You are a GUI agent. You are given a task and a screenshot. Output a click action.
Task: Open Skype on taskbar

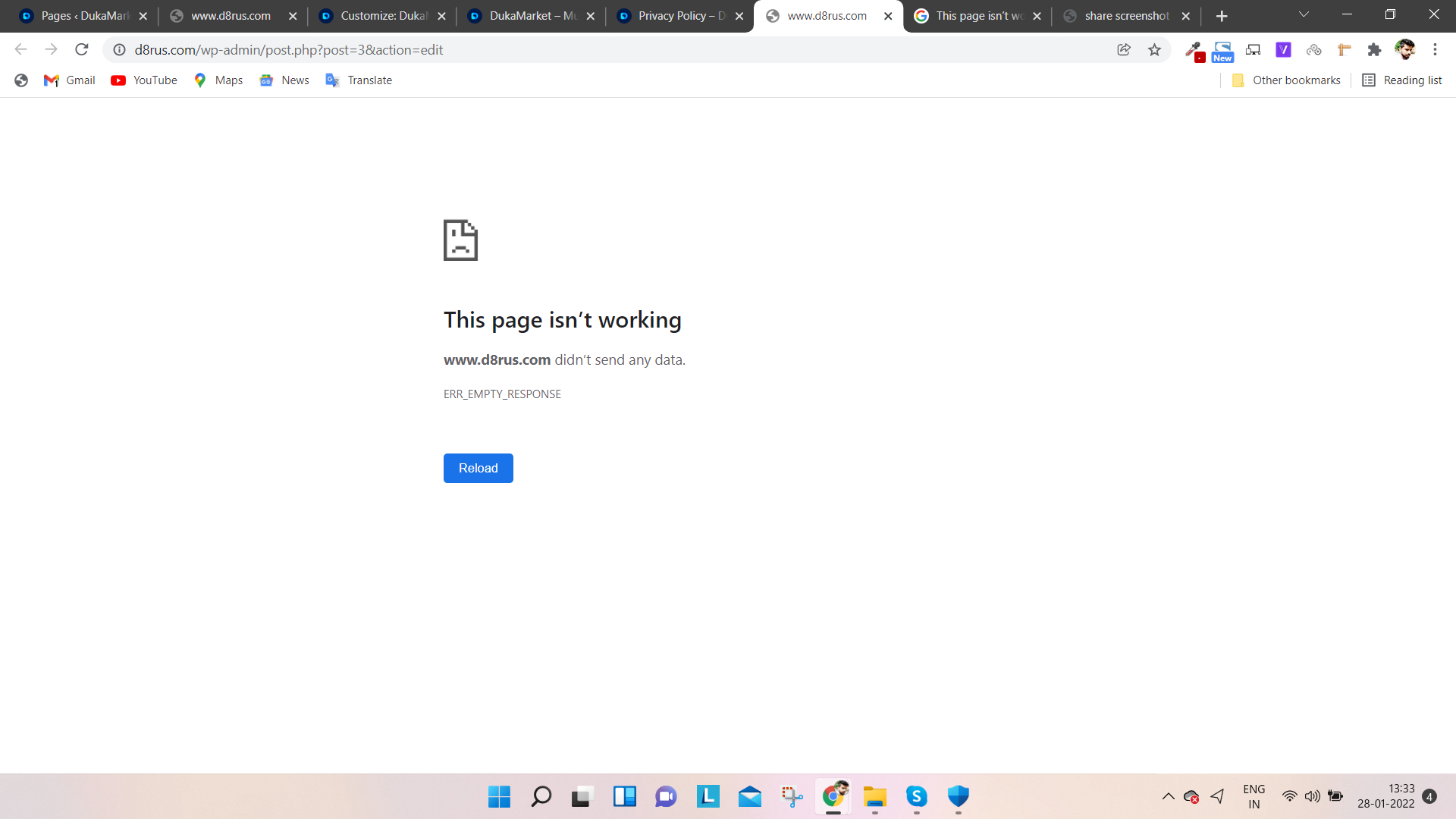917,796
